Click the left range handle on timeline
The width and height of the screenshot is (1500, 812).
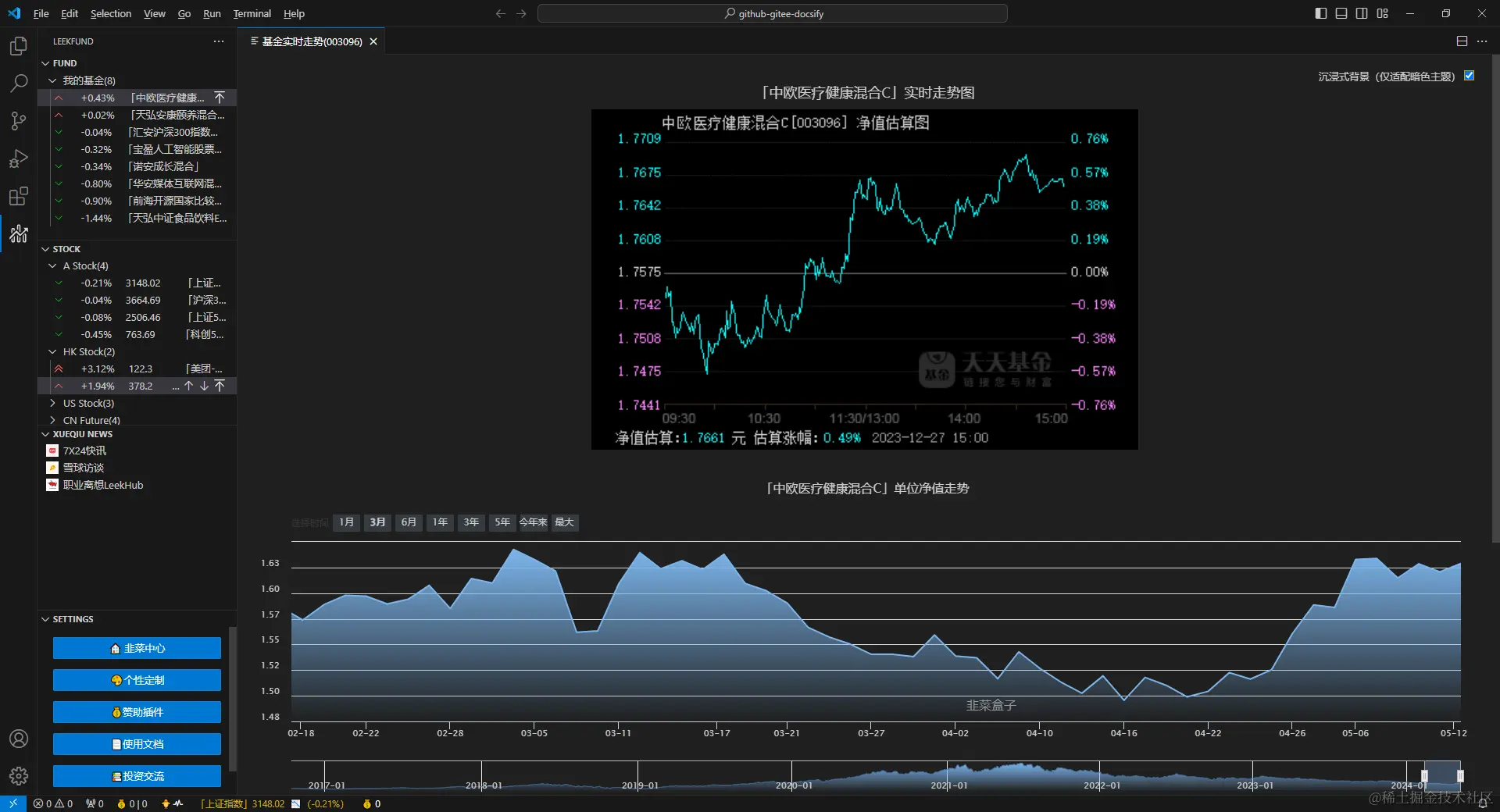tap(1424, 776)
